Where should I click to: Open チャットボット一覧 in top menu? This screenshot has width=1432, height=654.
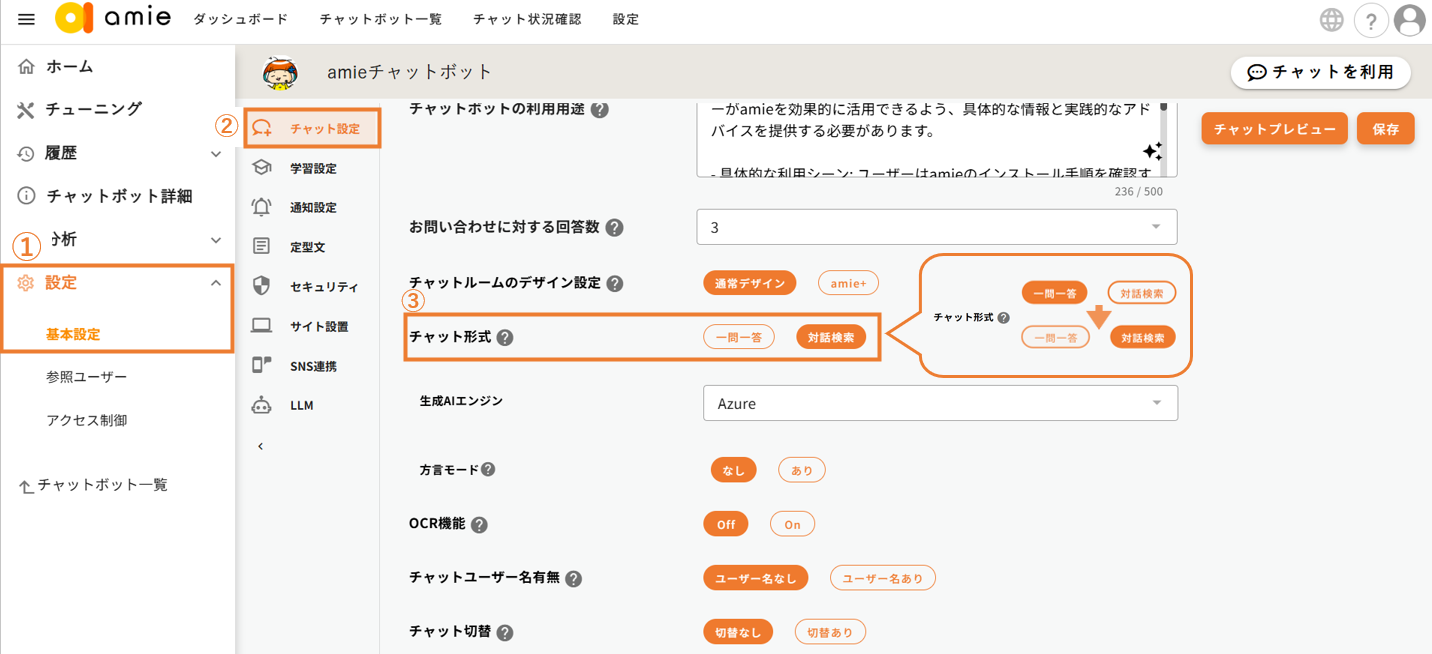coord(380,19)
